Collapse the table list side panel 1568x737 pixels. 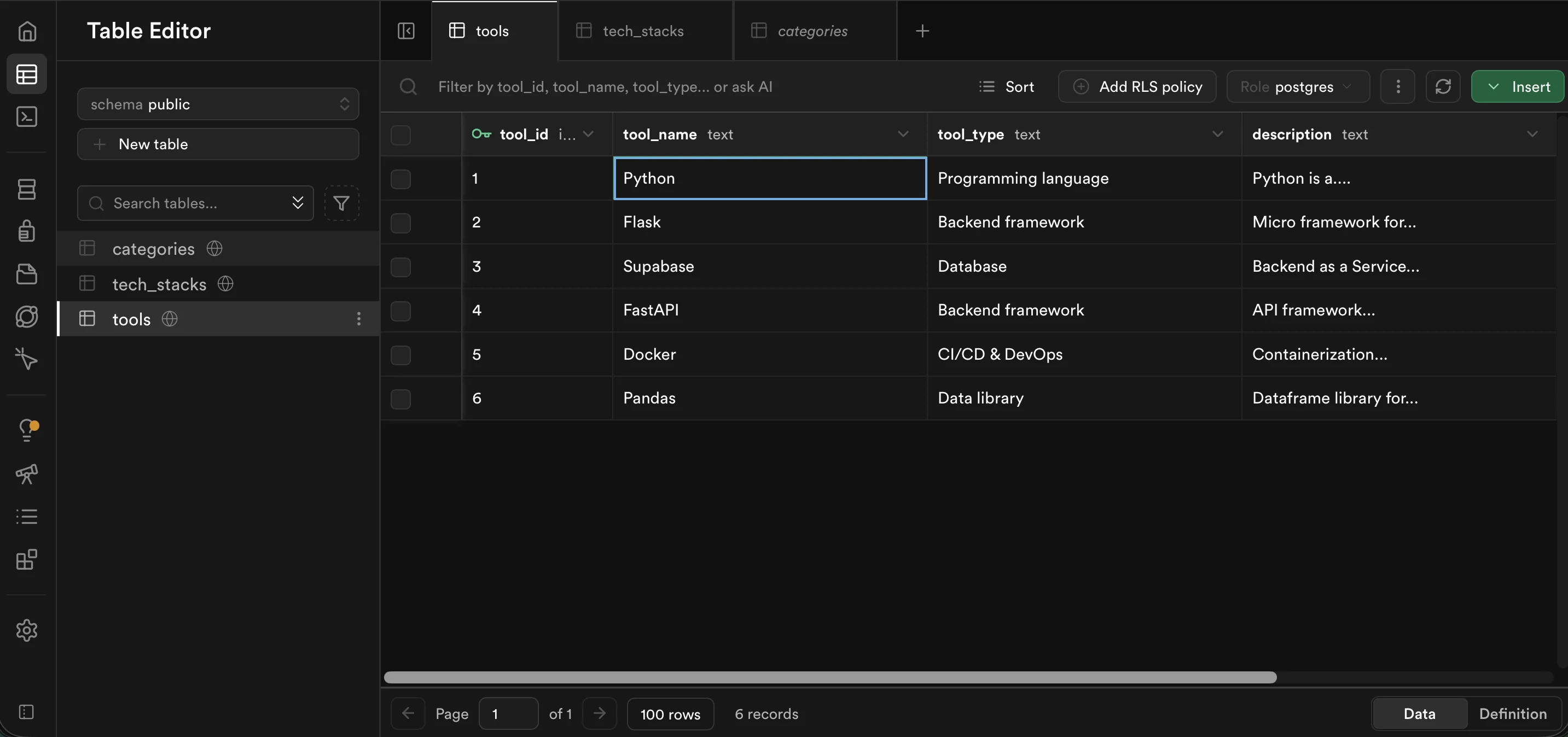(x=406, y=31)
